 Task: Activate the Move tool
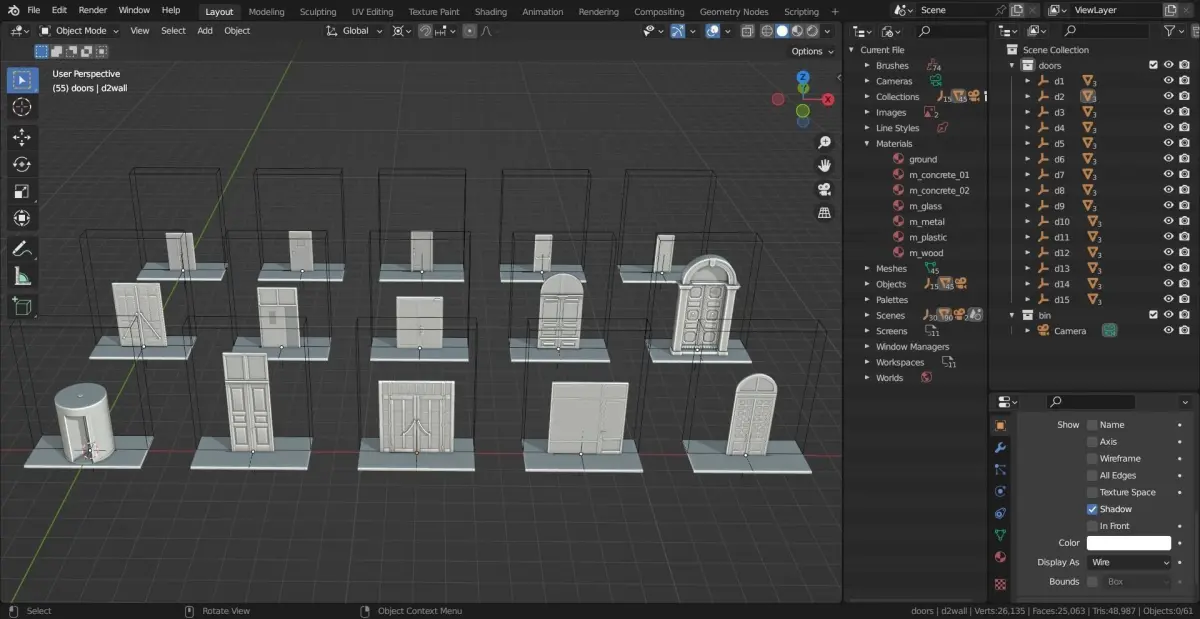[x=22, y=137]
